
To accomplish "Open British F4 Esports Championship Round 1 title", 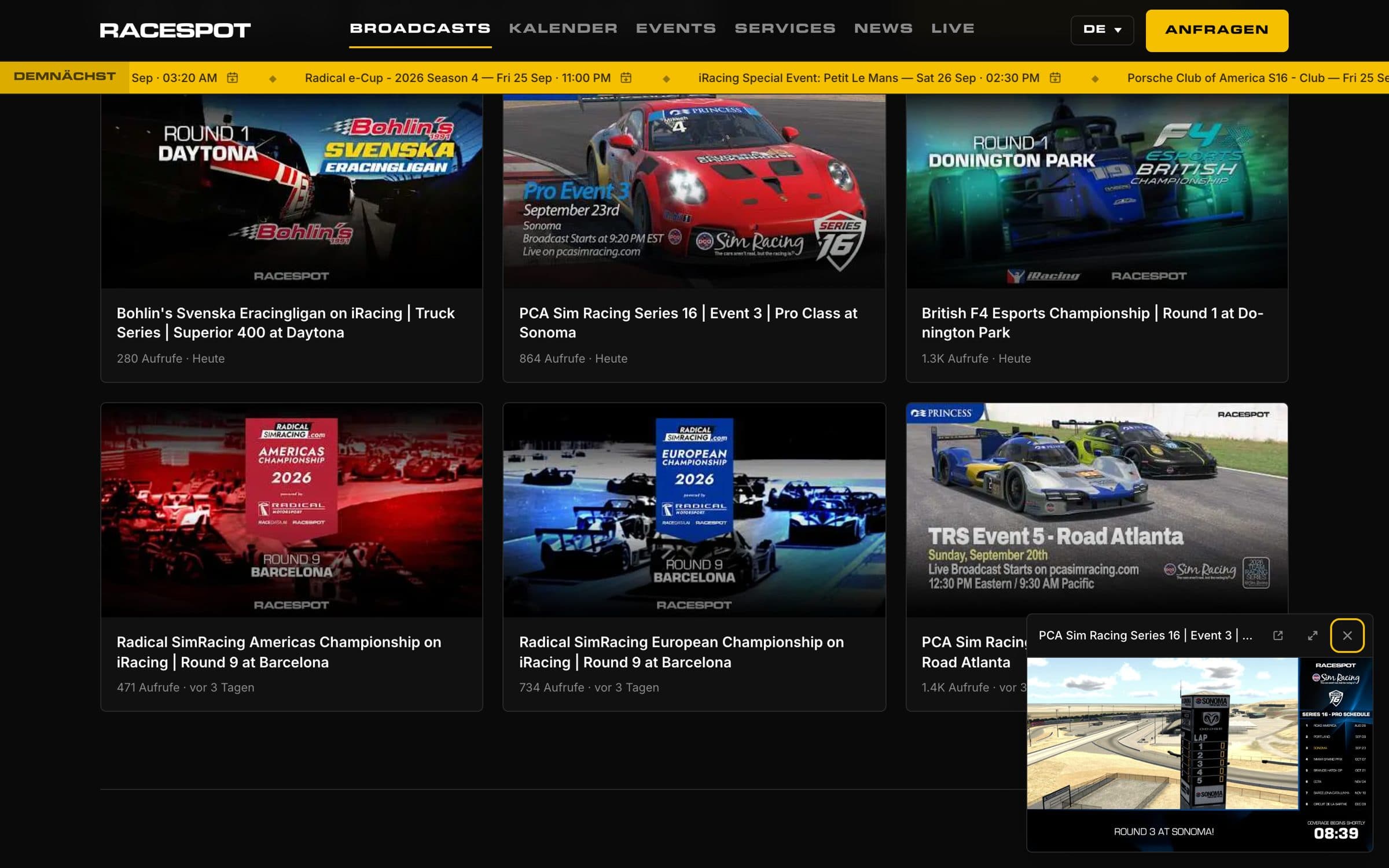I will click(x=1092, y=323).
